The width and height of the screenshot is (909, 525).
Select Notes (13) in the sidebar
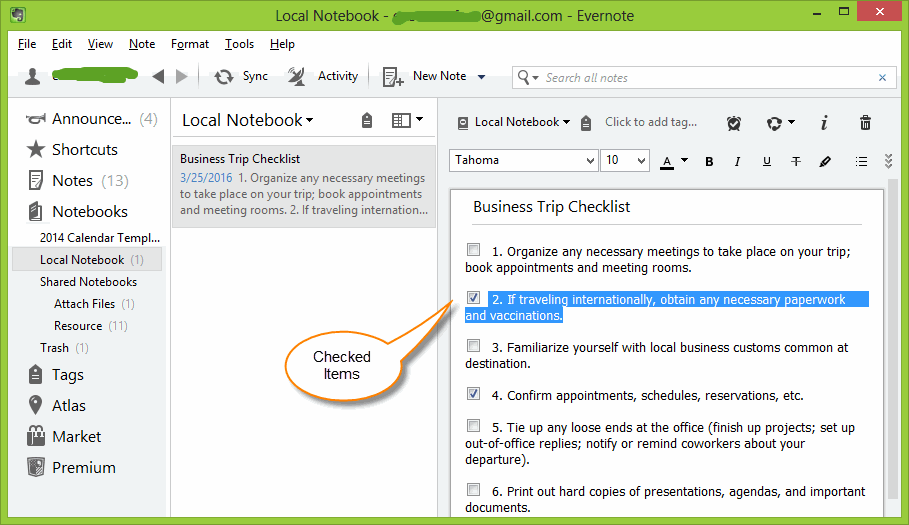(x=78, y=181)
